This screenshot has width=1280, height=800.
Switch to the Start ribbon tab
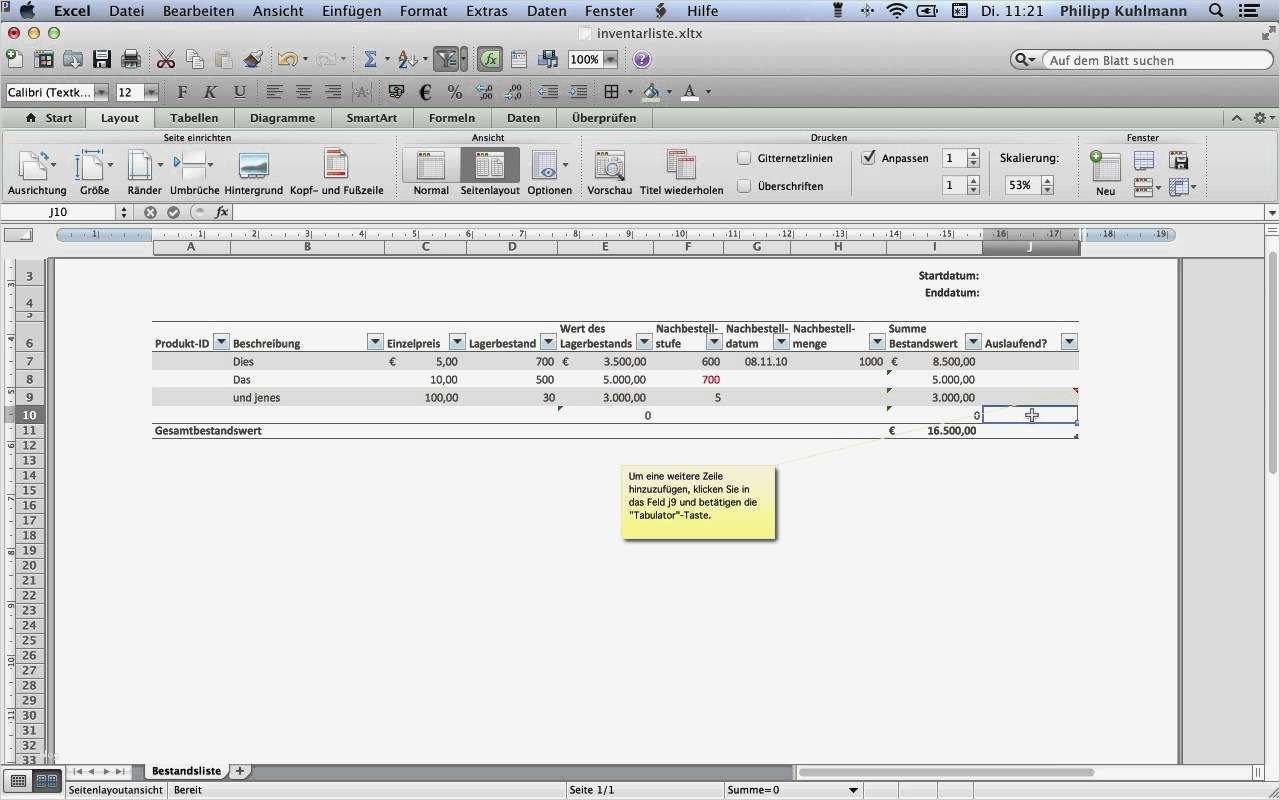click(49, 118)
